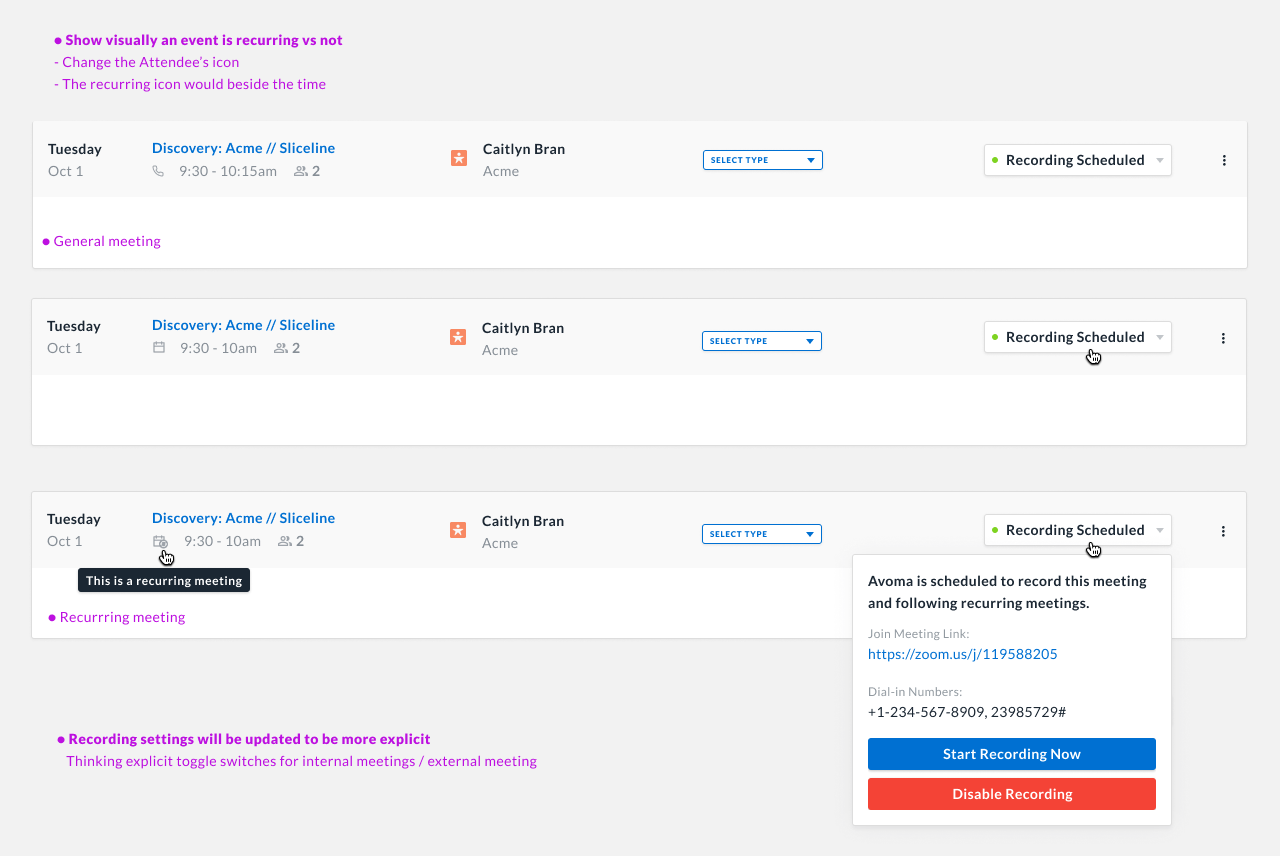1280x856 pixels.
Task: Open the zoom.us/j/119588205 meeting link
Action: pyautogui.click(x=962, y=654)
